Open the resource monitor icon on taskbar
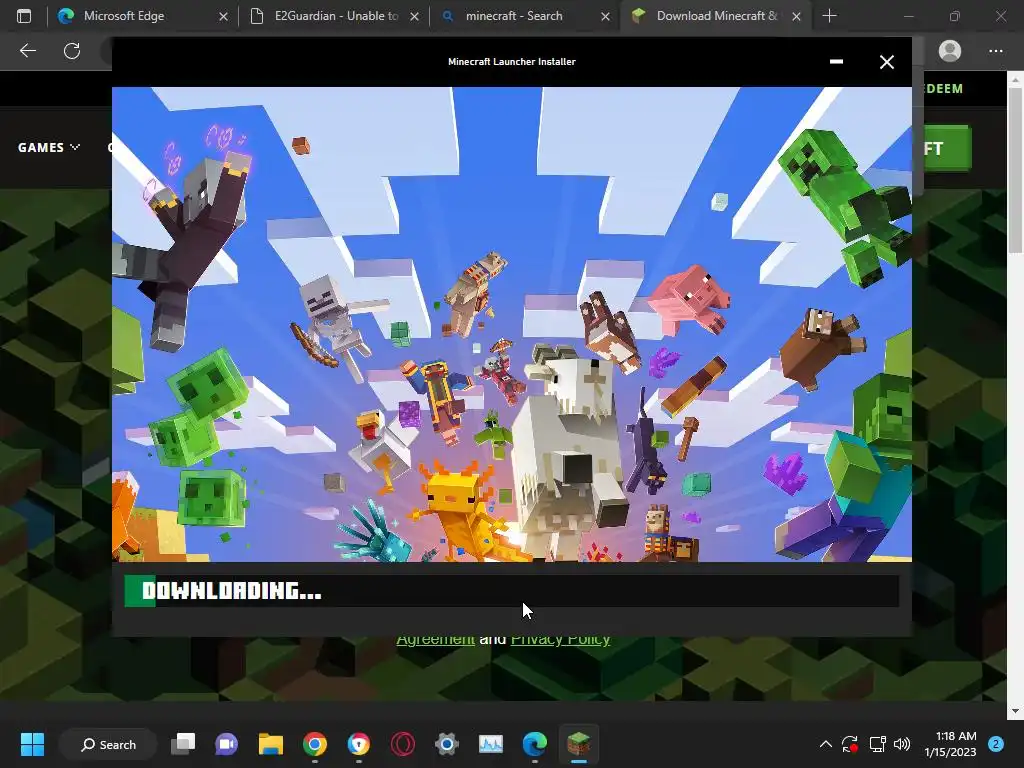 pyautogui.click(x=490, y=744)
